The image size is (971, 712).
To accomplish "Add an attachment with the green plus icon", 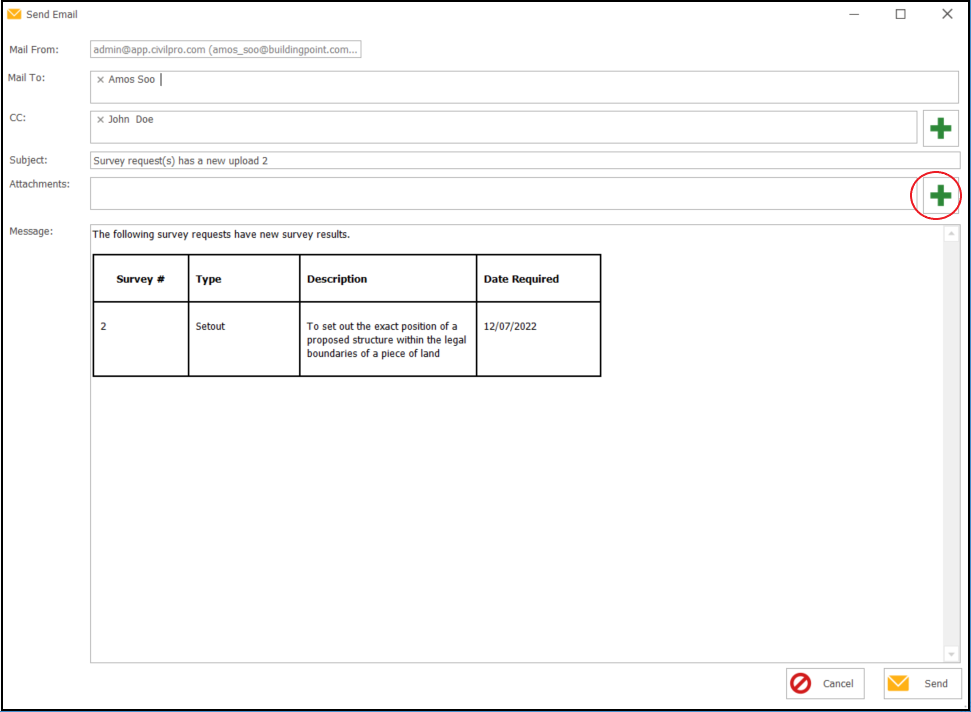I will click(x=940, y=195).
